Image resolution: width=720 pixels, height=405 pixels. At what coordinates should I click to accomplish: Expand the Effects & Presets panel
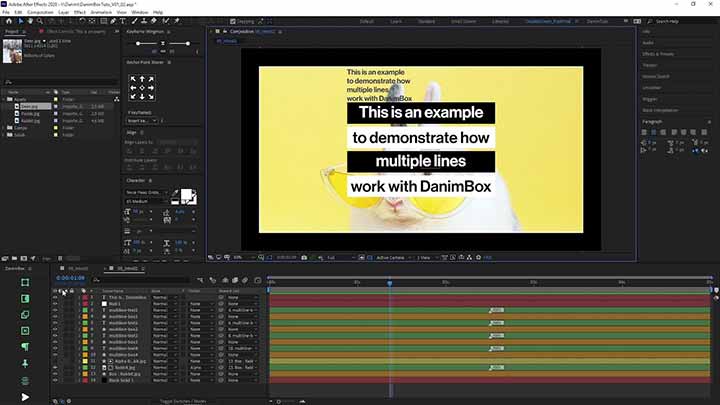(658, 54)
